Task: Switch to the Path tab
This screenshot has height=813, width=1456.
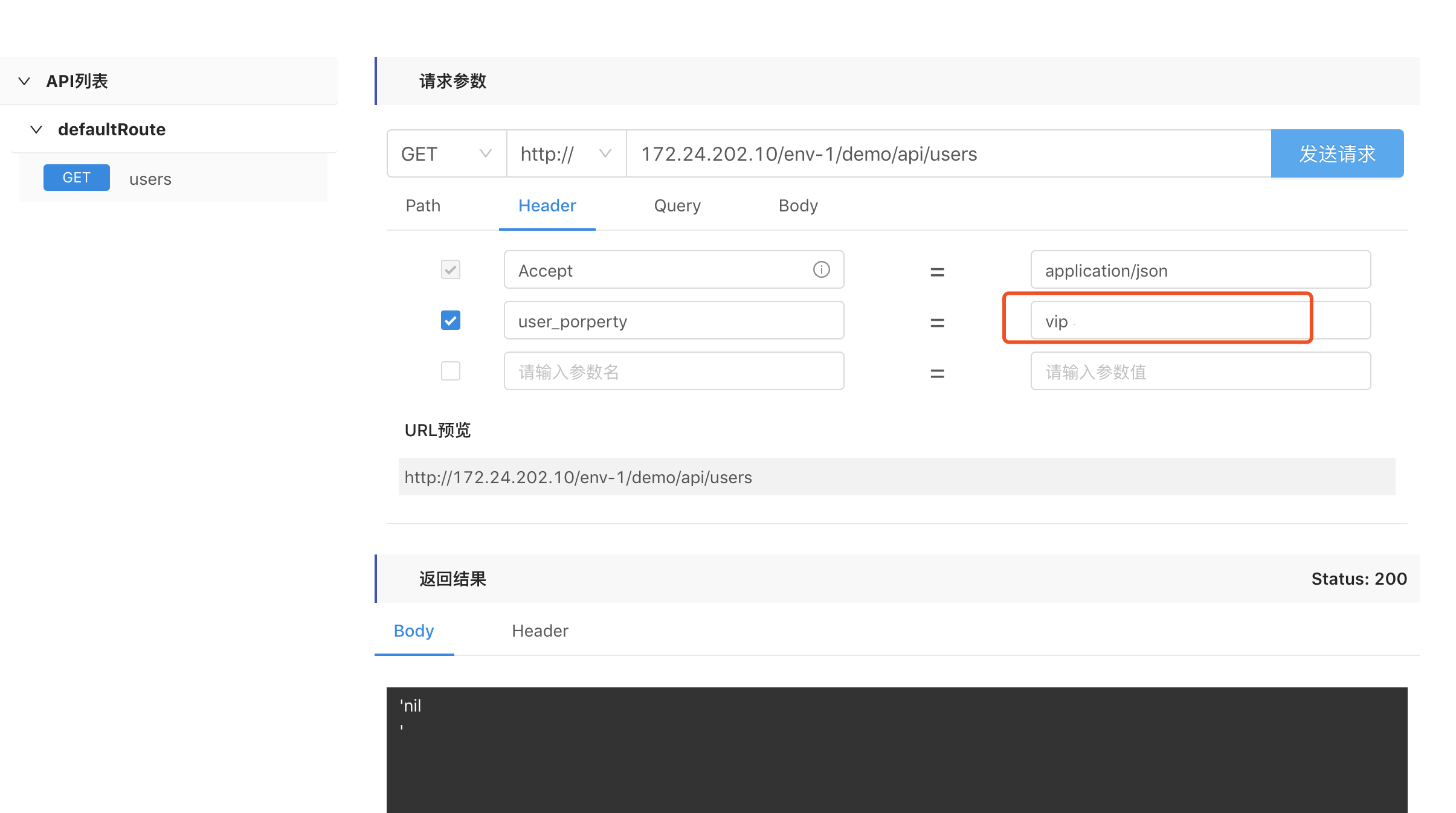Action: click(423, 206)
